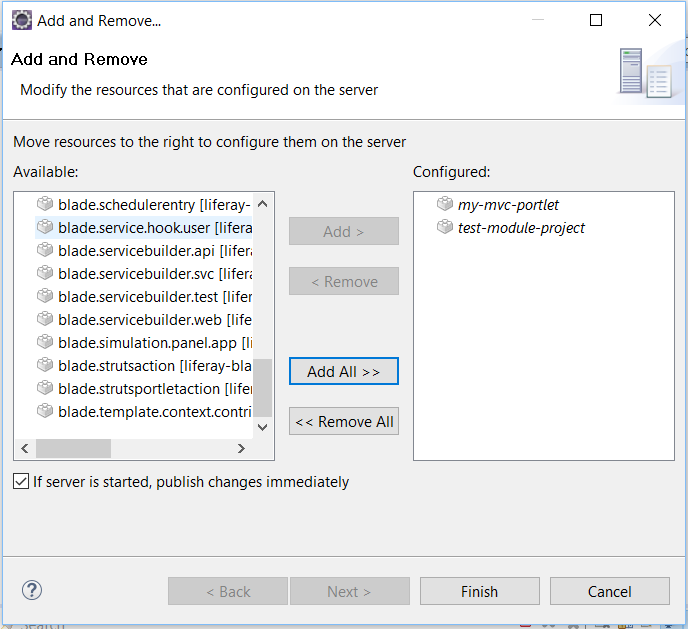Click the test-module-project module icon
The width and height of the screenshot is (688, 629).
tap(445, 227)
